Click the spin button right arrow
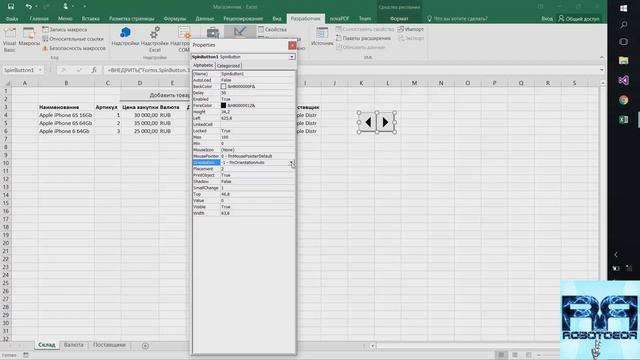Viewport: 640px width, 360px height. click(385, 122)
